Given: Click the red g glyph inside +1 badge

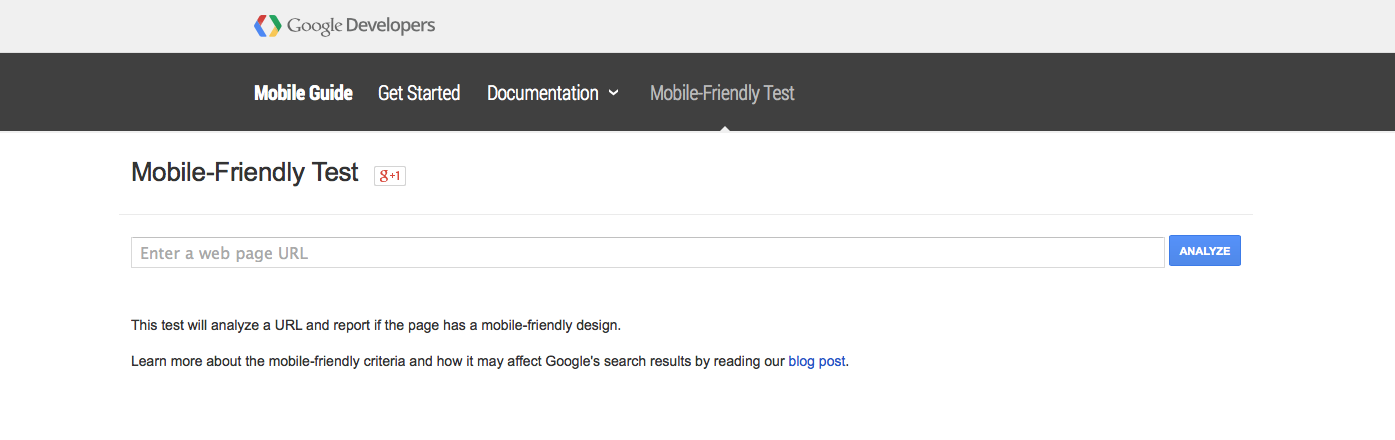Looking at the screenshot, I should click(383, 176).
